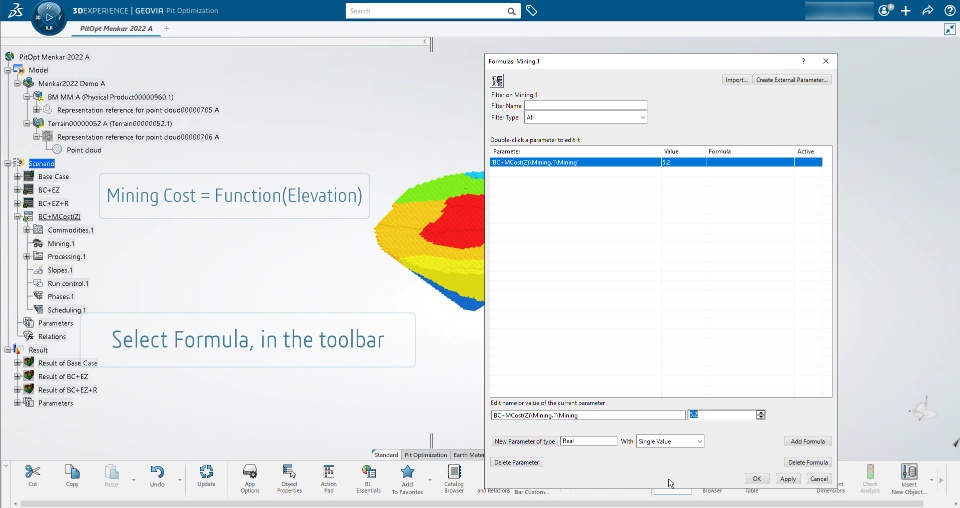Screen dimensions: 960x508
Task: Open the Paste options dropdown arrow
Action: click(133, 480)
